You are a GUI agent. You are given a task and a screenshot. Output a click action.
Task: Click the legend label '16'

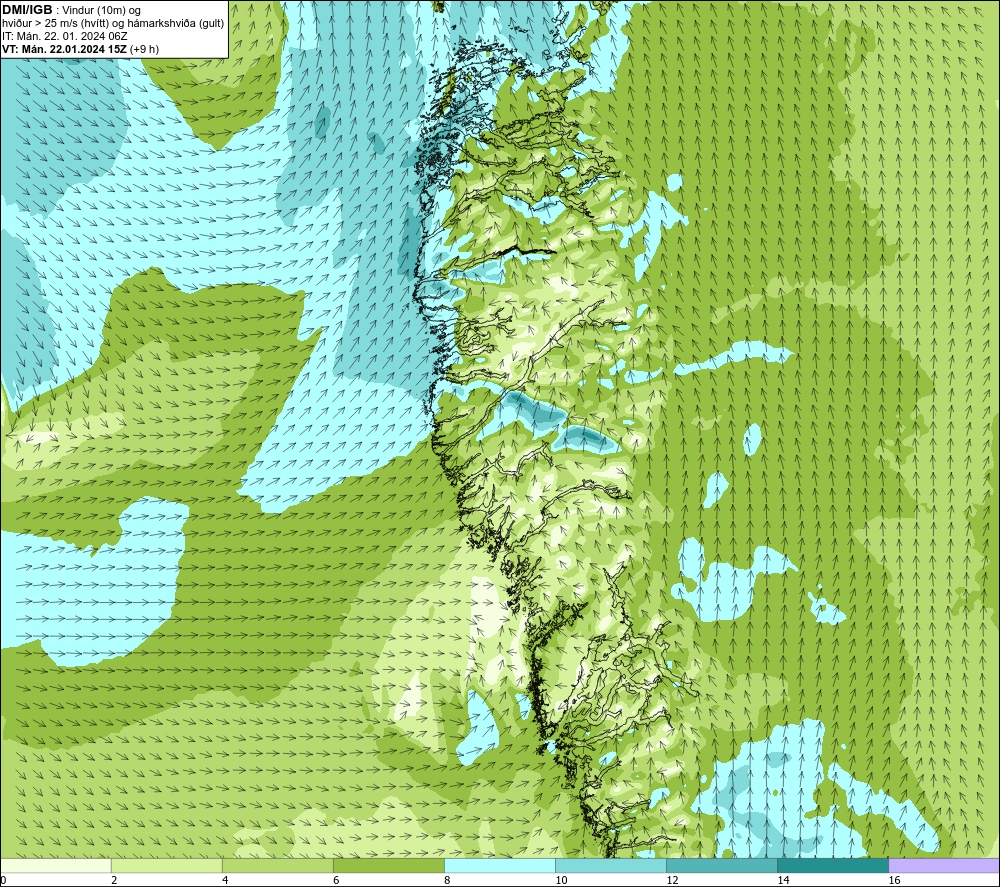coord(894,881)
